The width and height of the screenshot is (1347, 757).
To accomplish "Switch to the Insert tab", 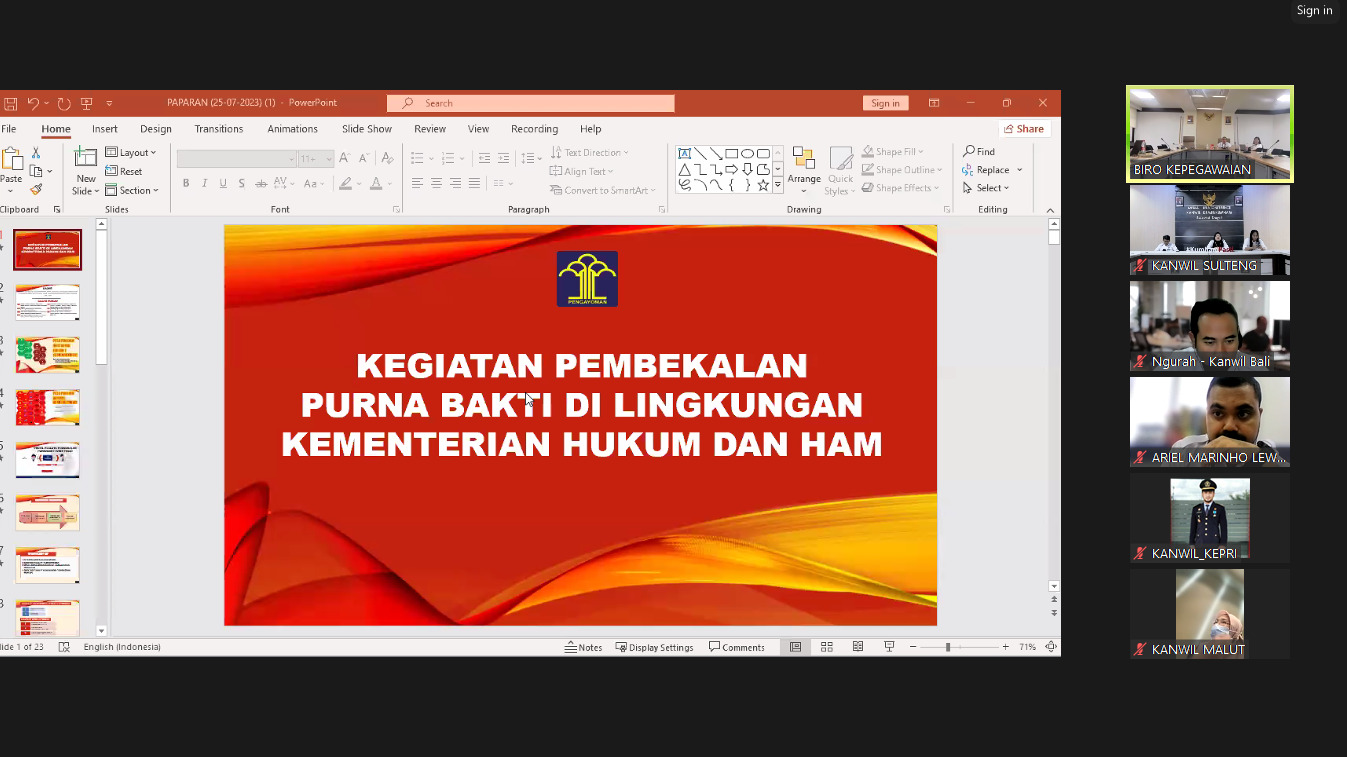I will [104, 128].
